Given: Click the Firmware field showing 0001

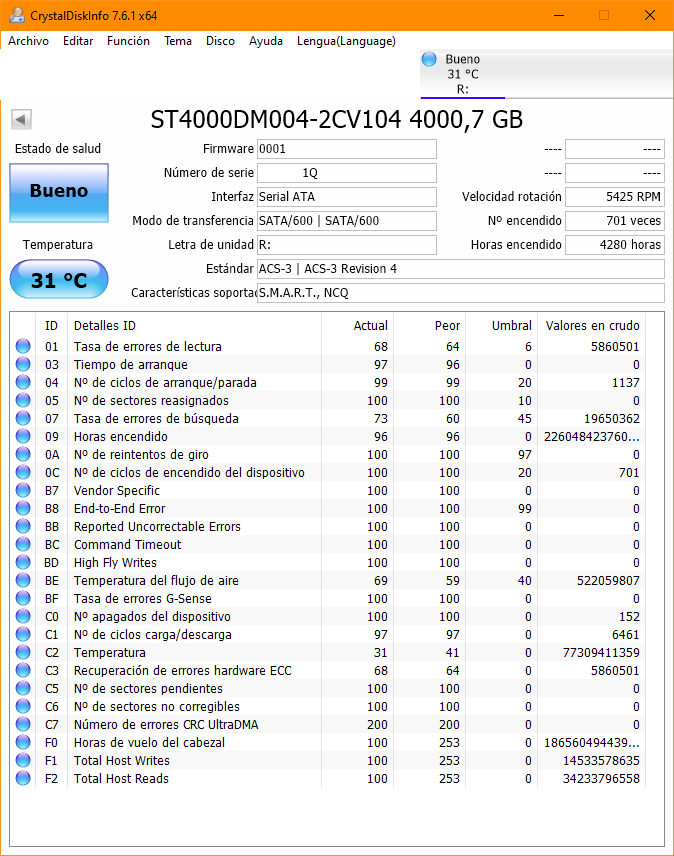Looking at the screenshot, I should pos(347,149).
